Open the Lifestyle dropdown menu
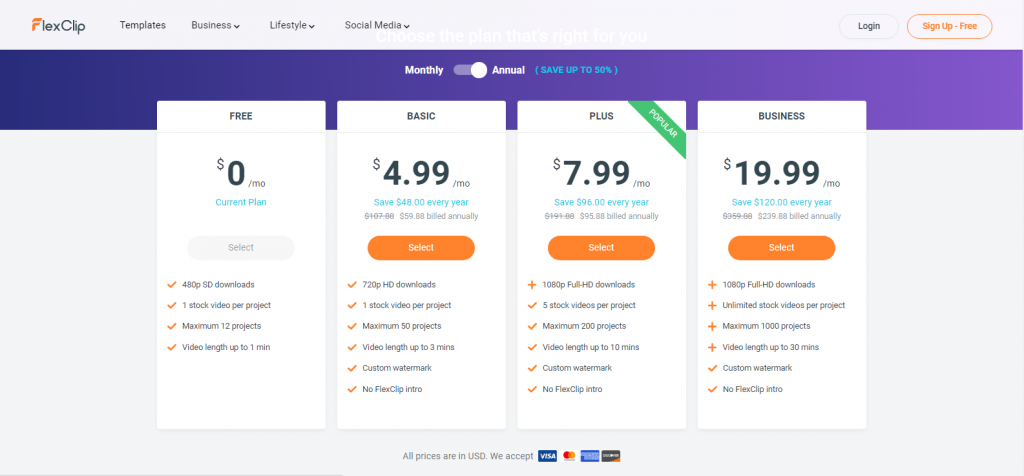Image resolution: width=1024 pixels, height=476 pixels. (293, 25)
